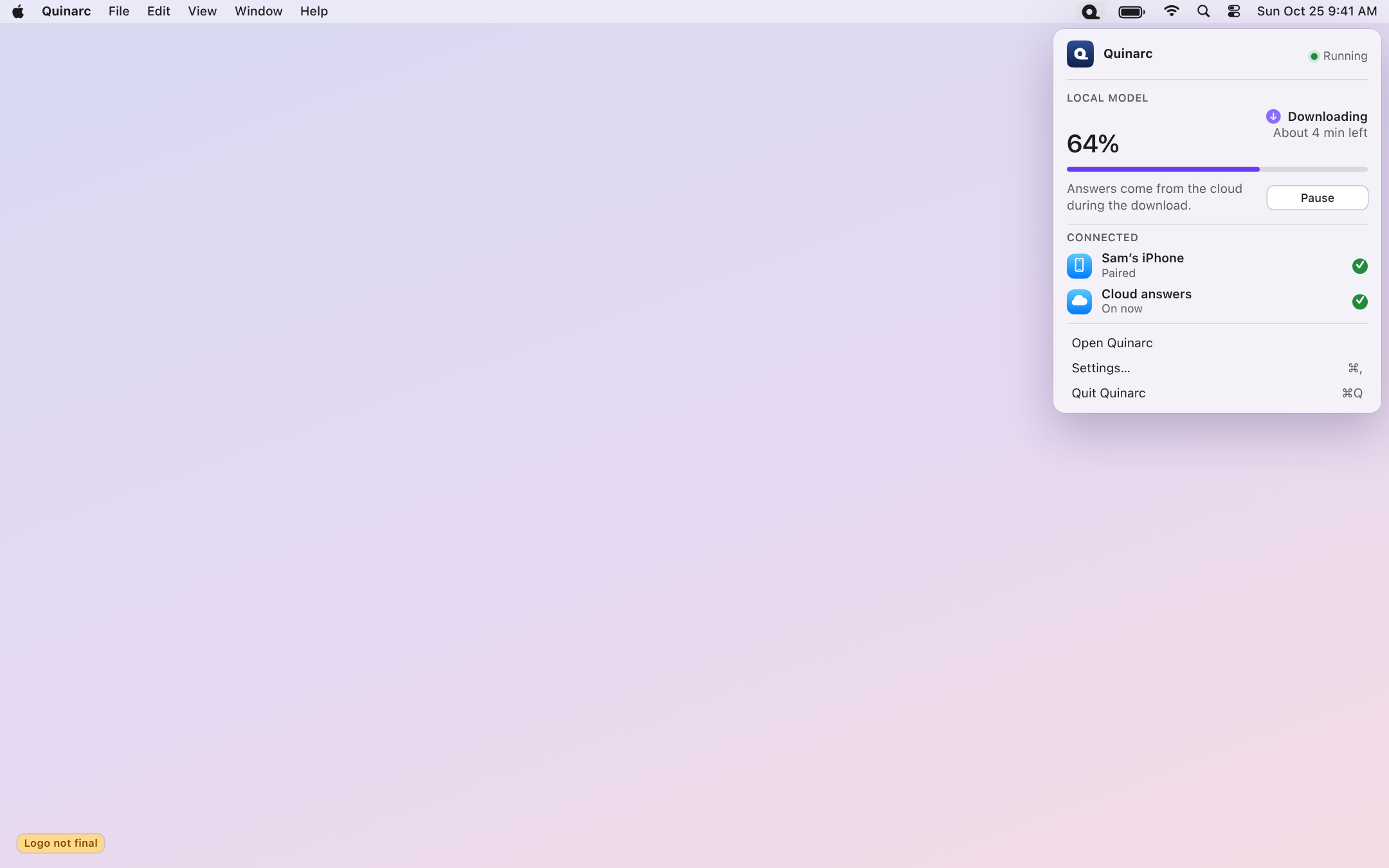Click the green Running status dot
The image size is (1389, 868).
coord(1314,57)
